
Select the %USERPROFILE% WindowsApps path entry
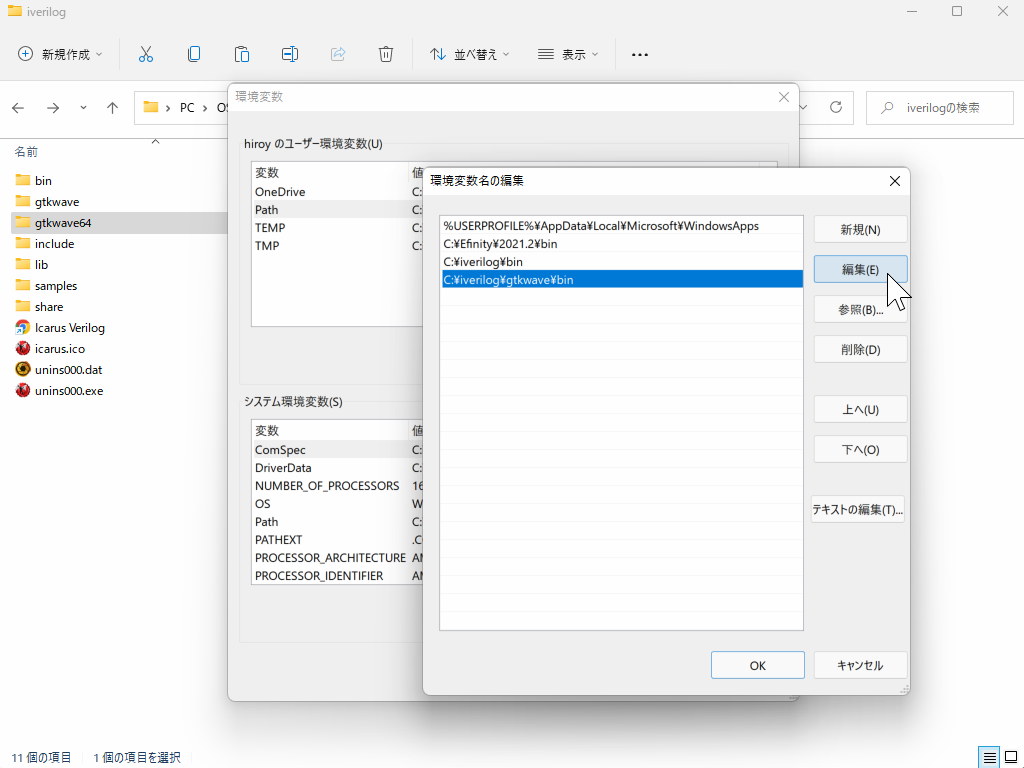coord(621,226)
